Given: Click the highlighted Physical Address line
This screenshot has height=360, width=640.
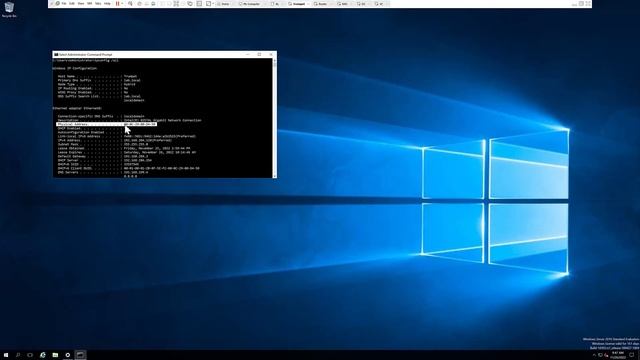Looking at the screenshot, I should tap(106, 124).
